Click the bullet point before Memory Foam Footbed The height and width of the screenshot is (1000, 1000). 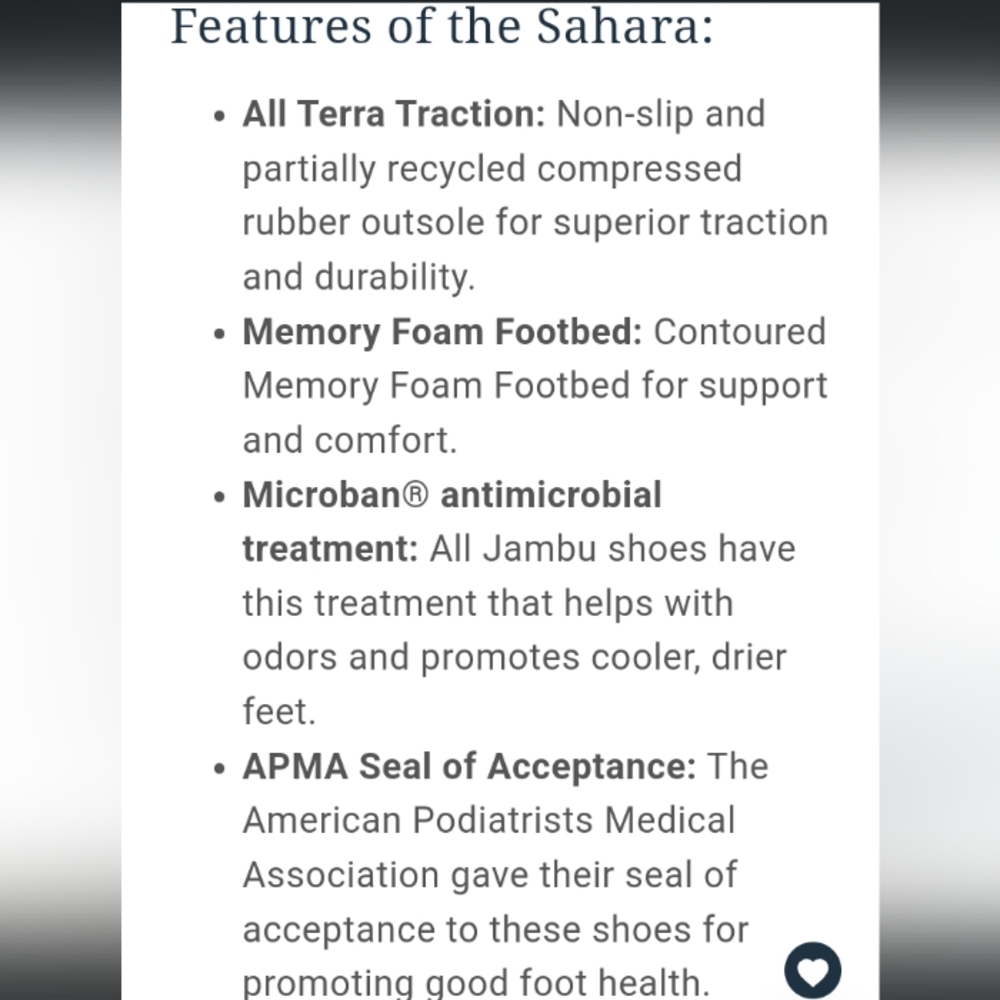pyautogui.click(x=219, y=334)
